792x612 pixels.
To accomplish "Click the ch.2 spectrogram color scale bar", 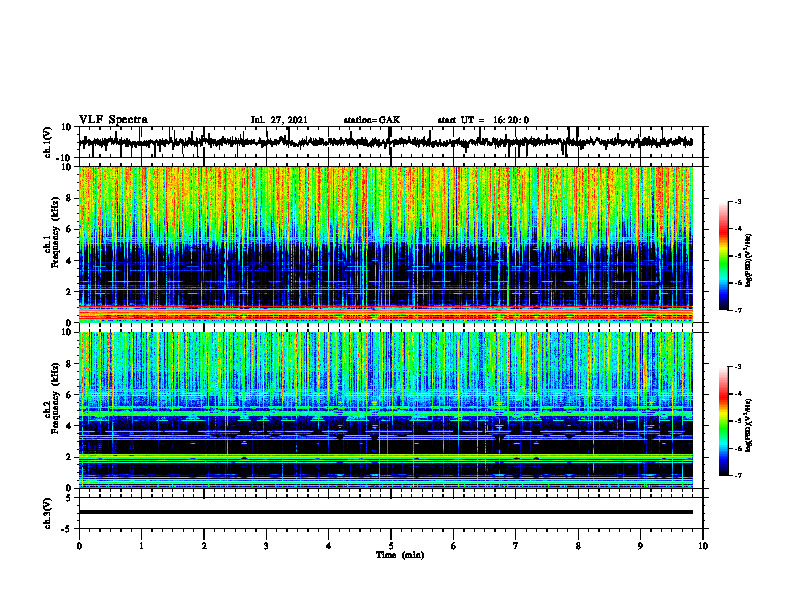I will 723,421.
